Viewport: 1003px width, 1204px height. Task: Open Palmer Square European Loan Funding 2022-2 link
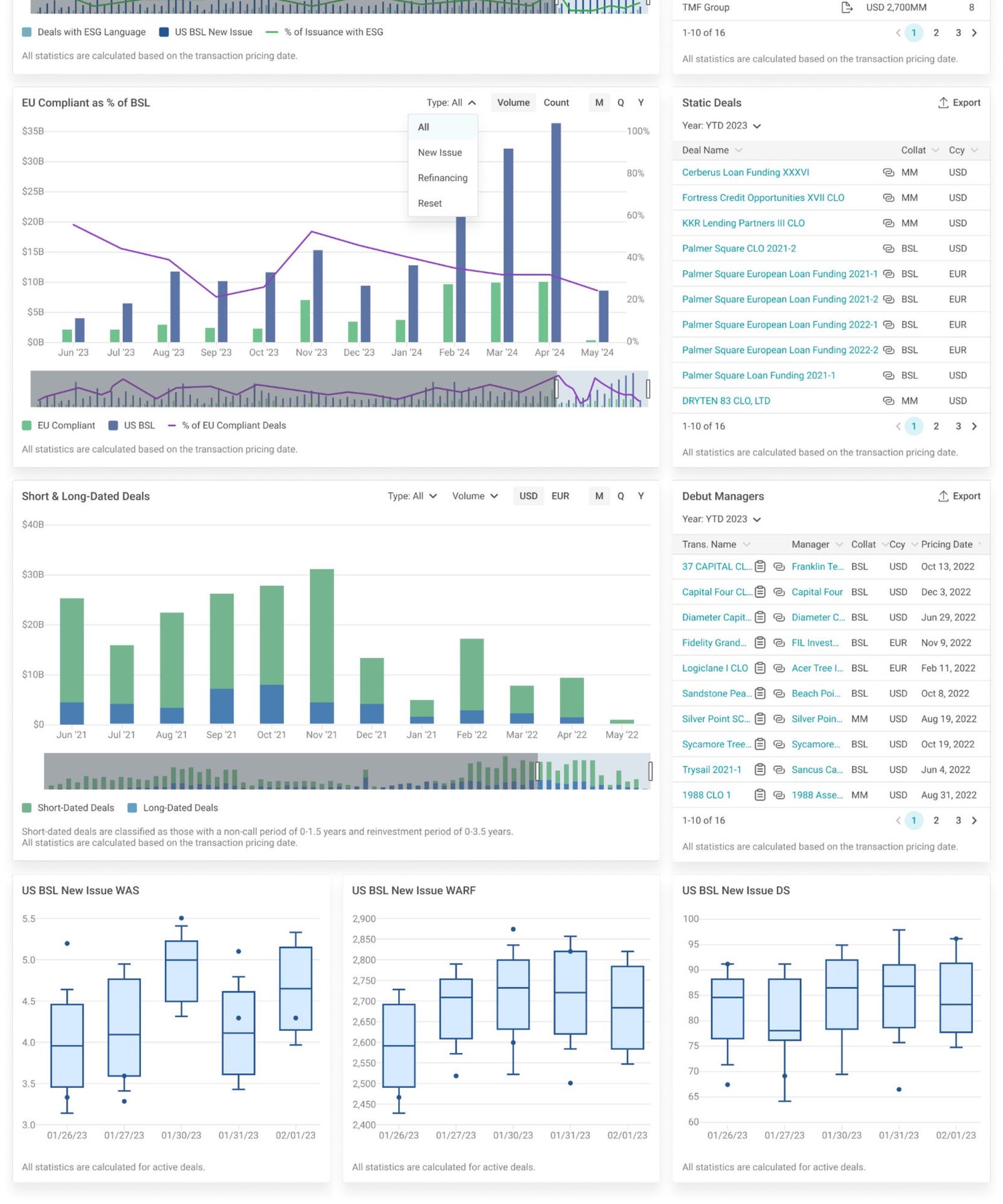click(x=780, y=350)
